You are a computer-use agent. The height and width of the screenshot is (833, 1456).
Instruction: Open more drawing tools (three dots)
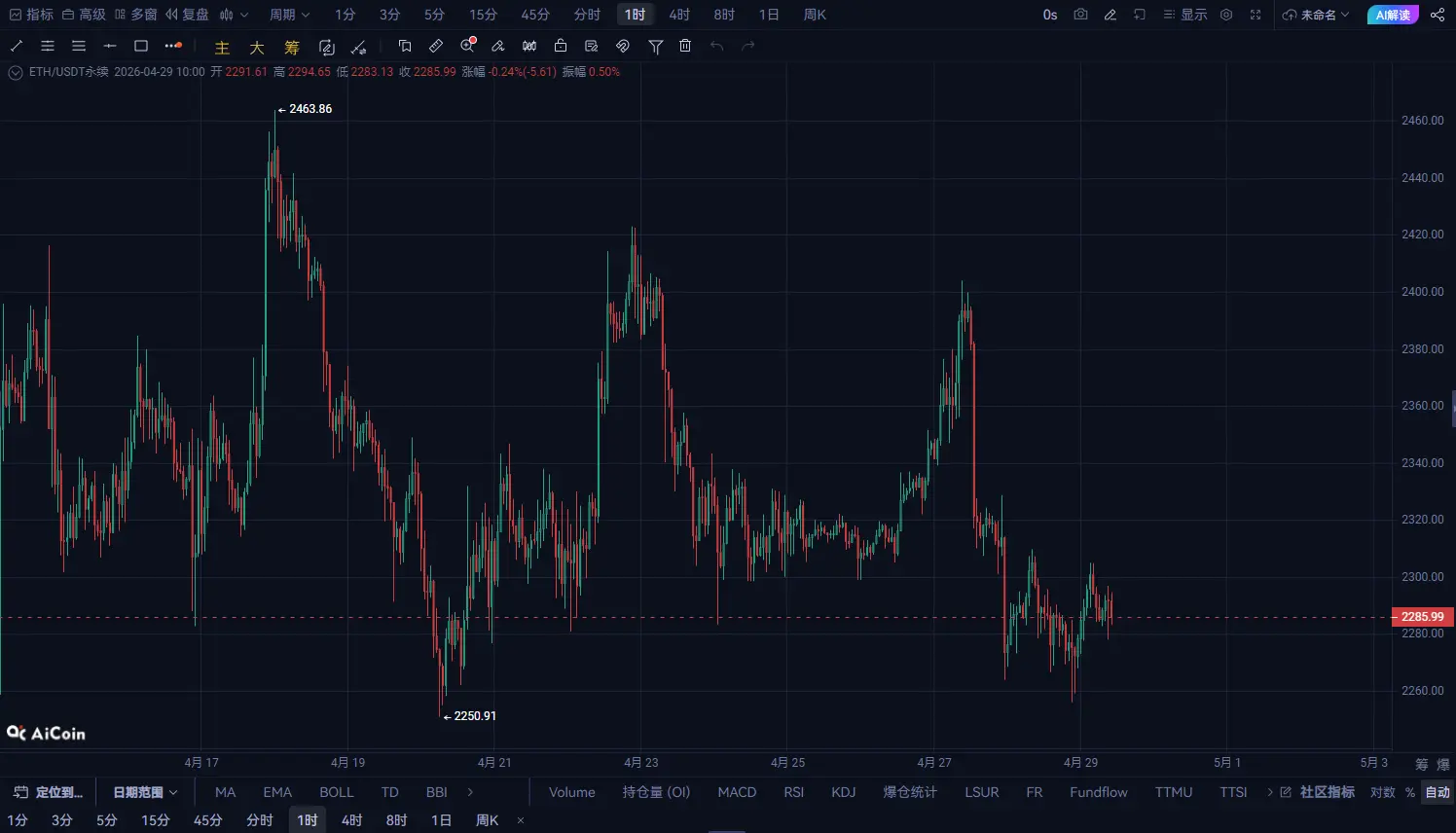(173, 46)
